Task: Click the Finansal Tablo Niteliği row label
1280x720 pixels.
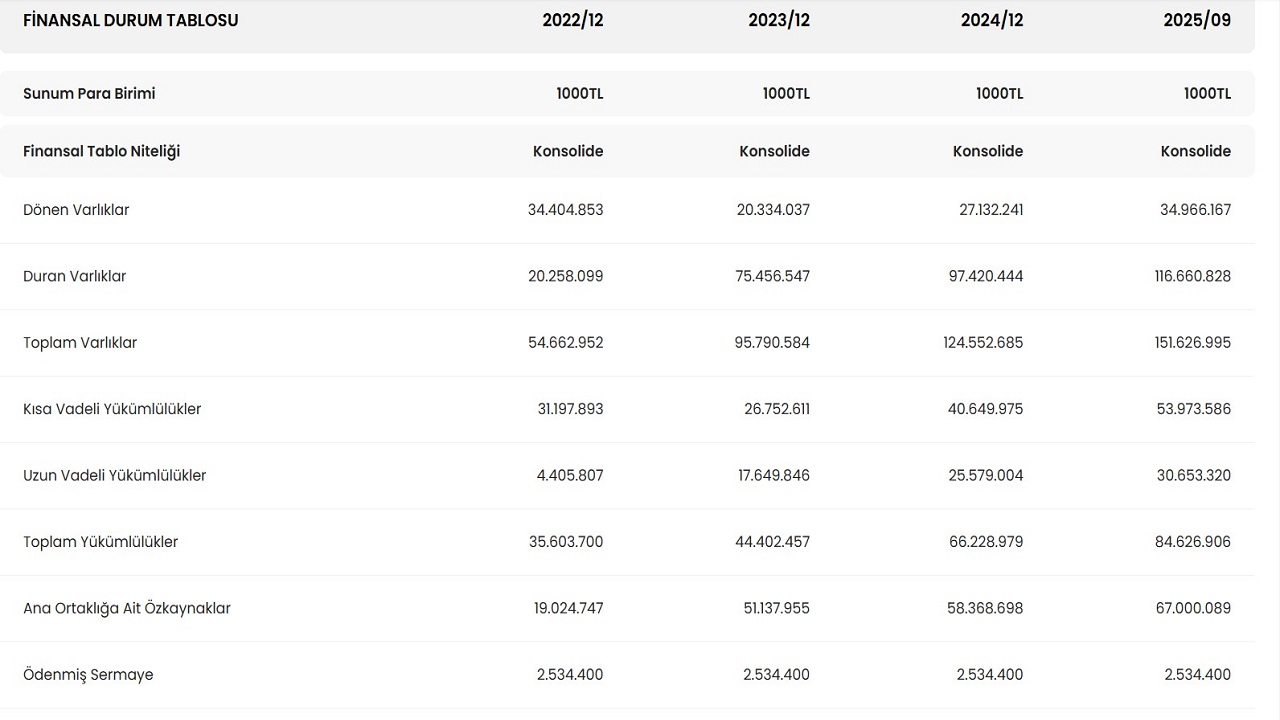Action: [x=102, y=151]
